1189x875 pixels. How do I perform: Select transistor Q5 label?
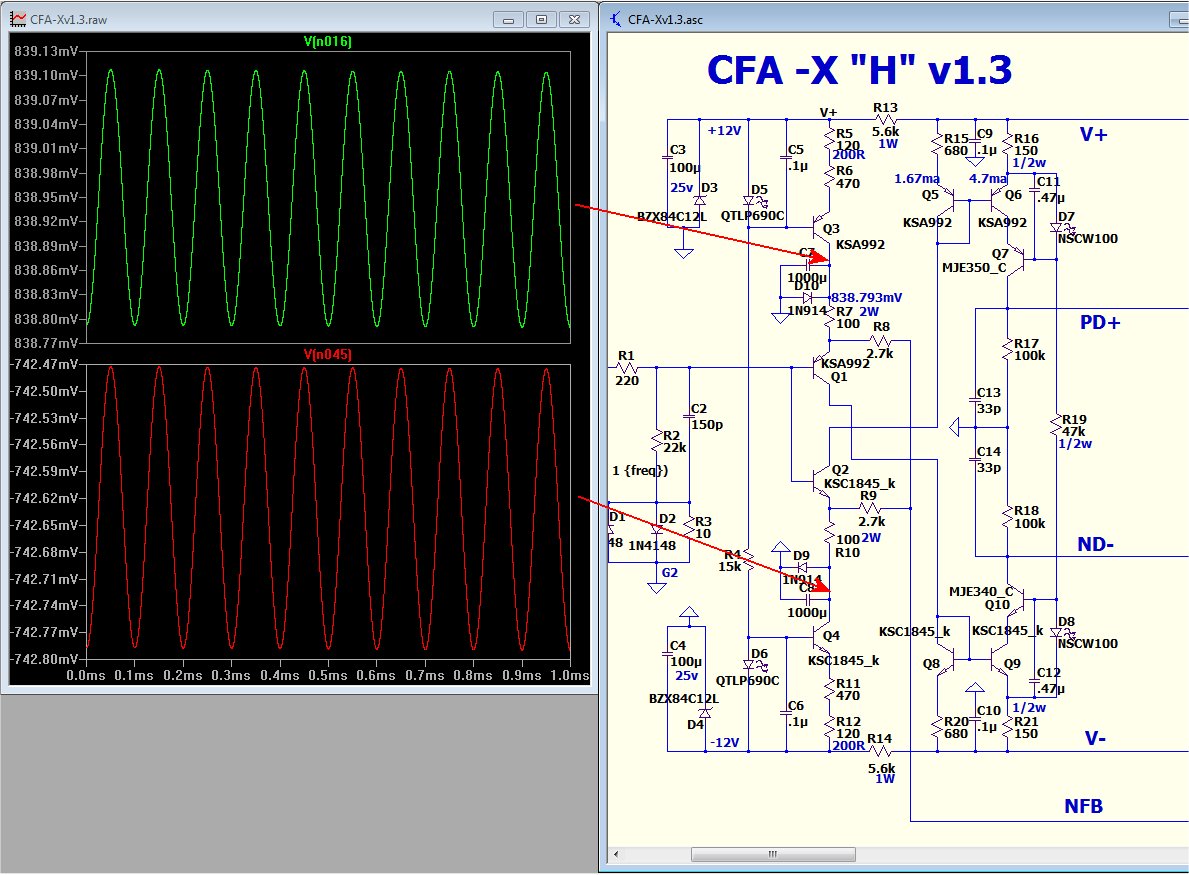pos(930,195)
